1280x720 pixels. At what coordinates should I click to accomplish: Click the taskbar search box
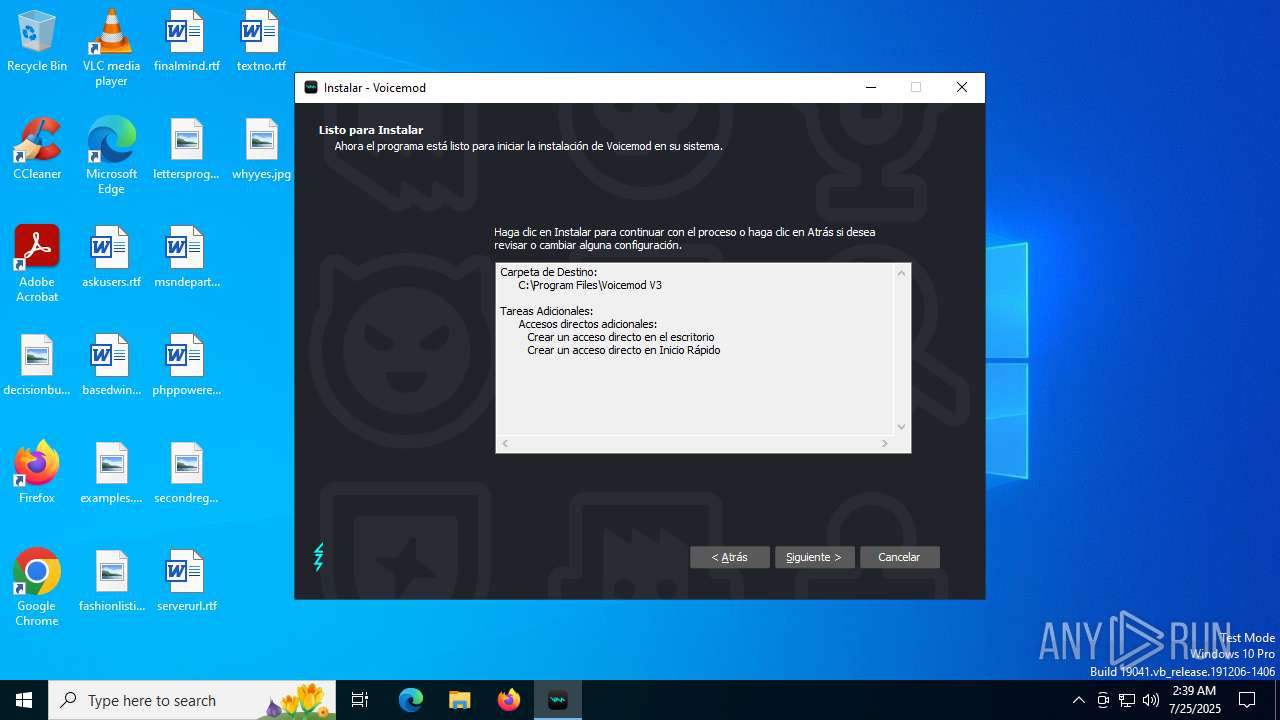pyautogui.click(x=194, y=700)
